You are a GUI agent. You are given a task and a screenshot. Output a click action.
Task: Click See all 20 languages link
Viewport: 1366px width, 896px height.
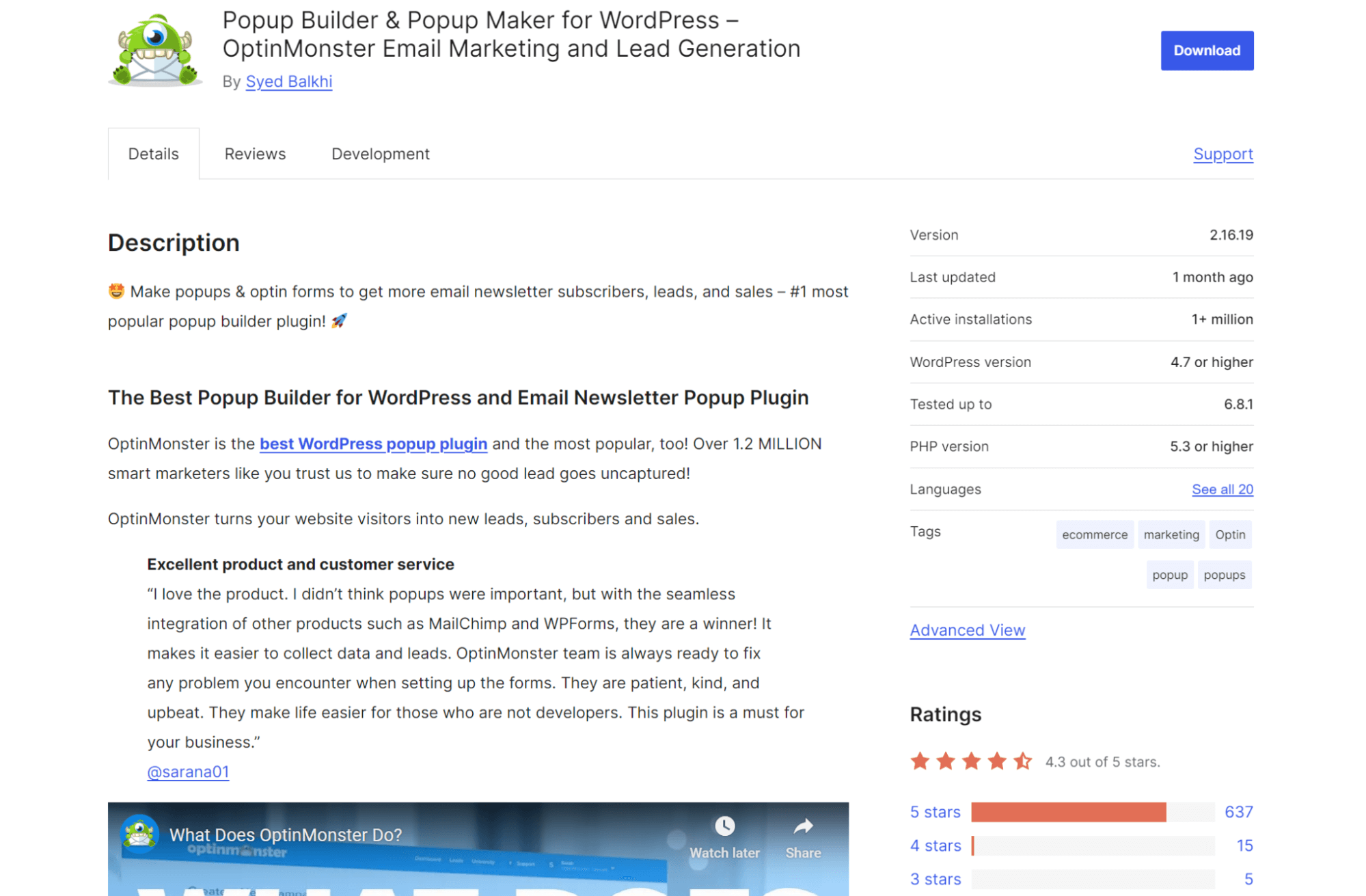pyautogui.click(x=1222, y=489)
